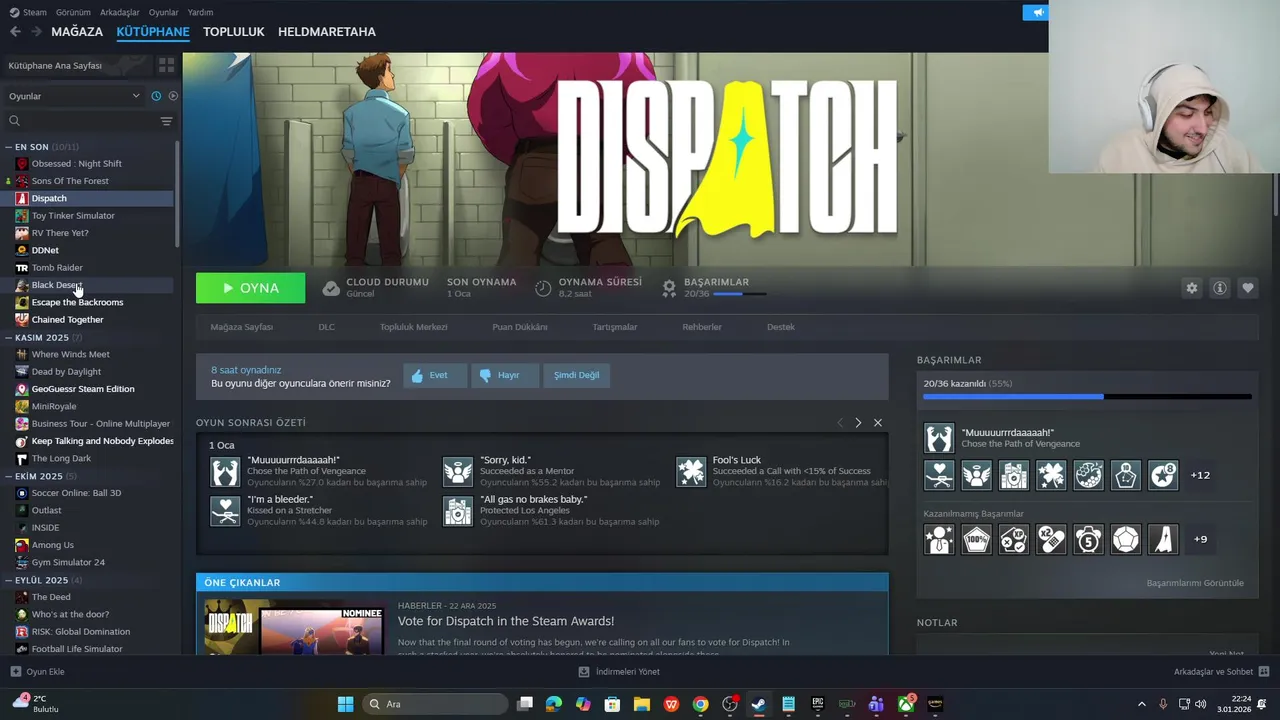Click Kütüphane Ana Sayfası button
This screenshot has height=720, width=1280.
tap(77, 65)
